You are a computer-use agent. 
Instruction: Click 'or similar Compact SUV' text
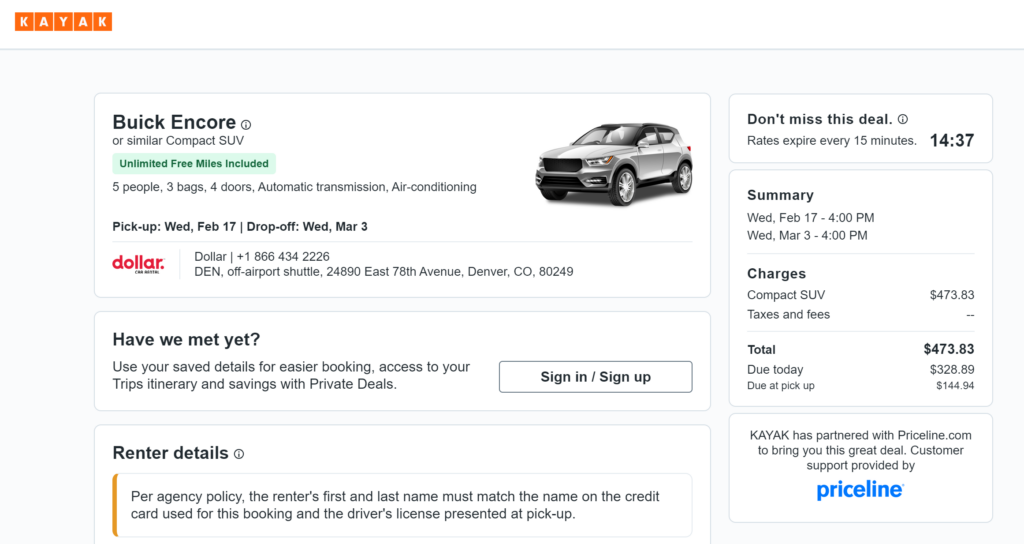(178, 140)
